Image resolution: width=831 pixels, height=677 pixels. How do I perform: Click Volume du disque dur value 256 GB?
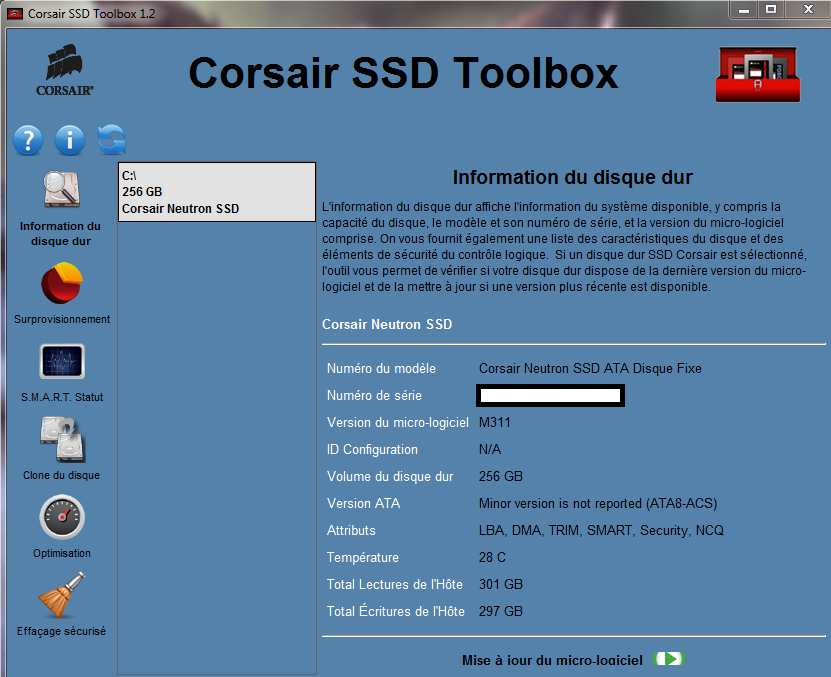[500, 477]
